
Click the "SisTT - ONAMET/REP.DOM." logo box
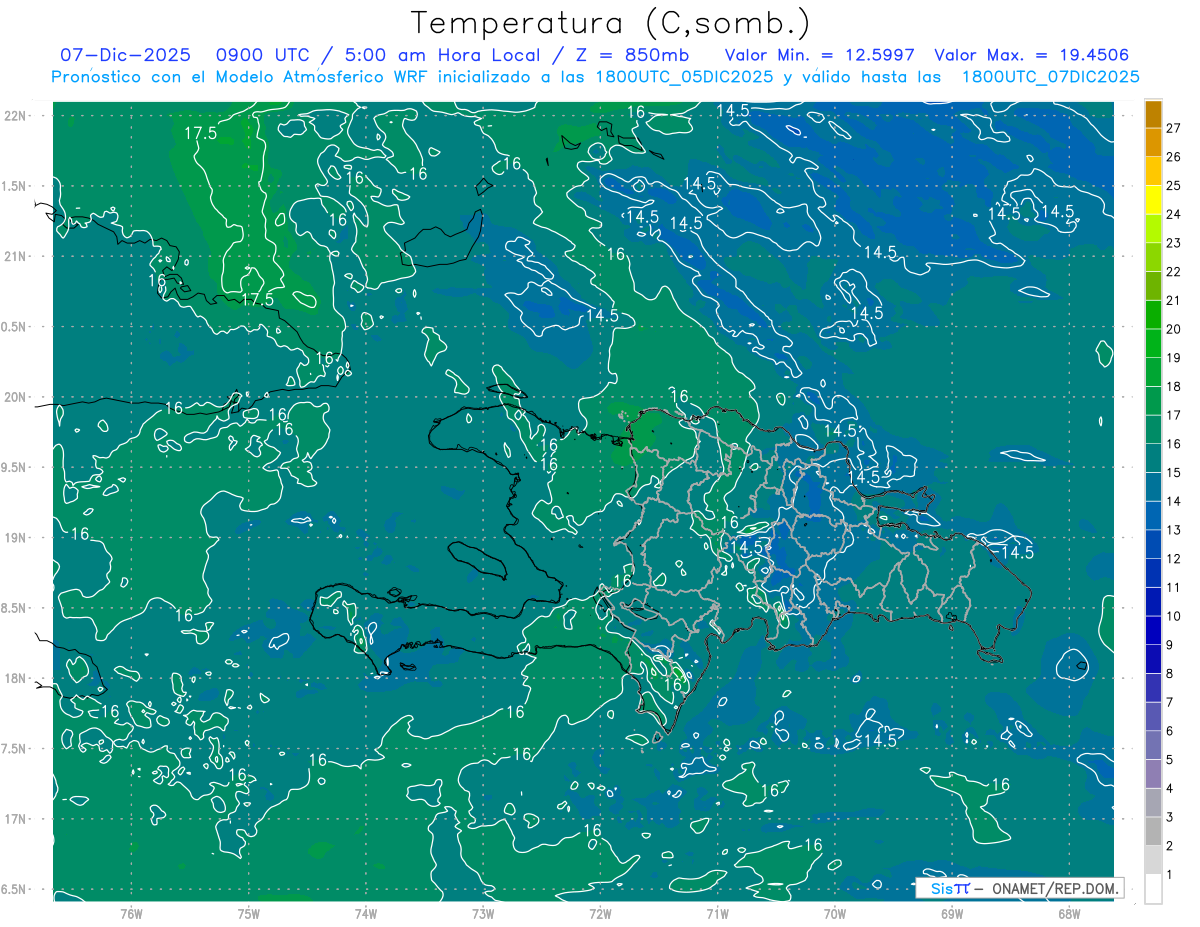tap(1019, 888)
